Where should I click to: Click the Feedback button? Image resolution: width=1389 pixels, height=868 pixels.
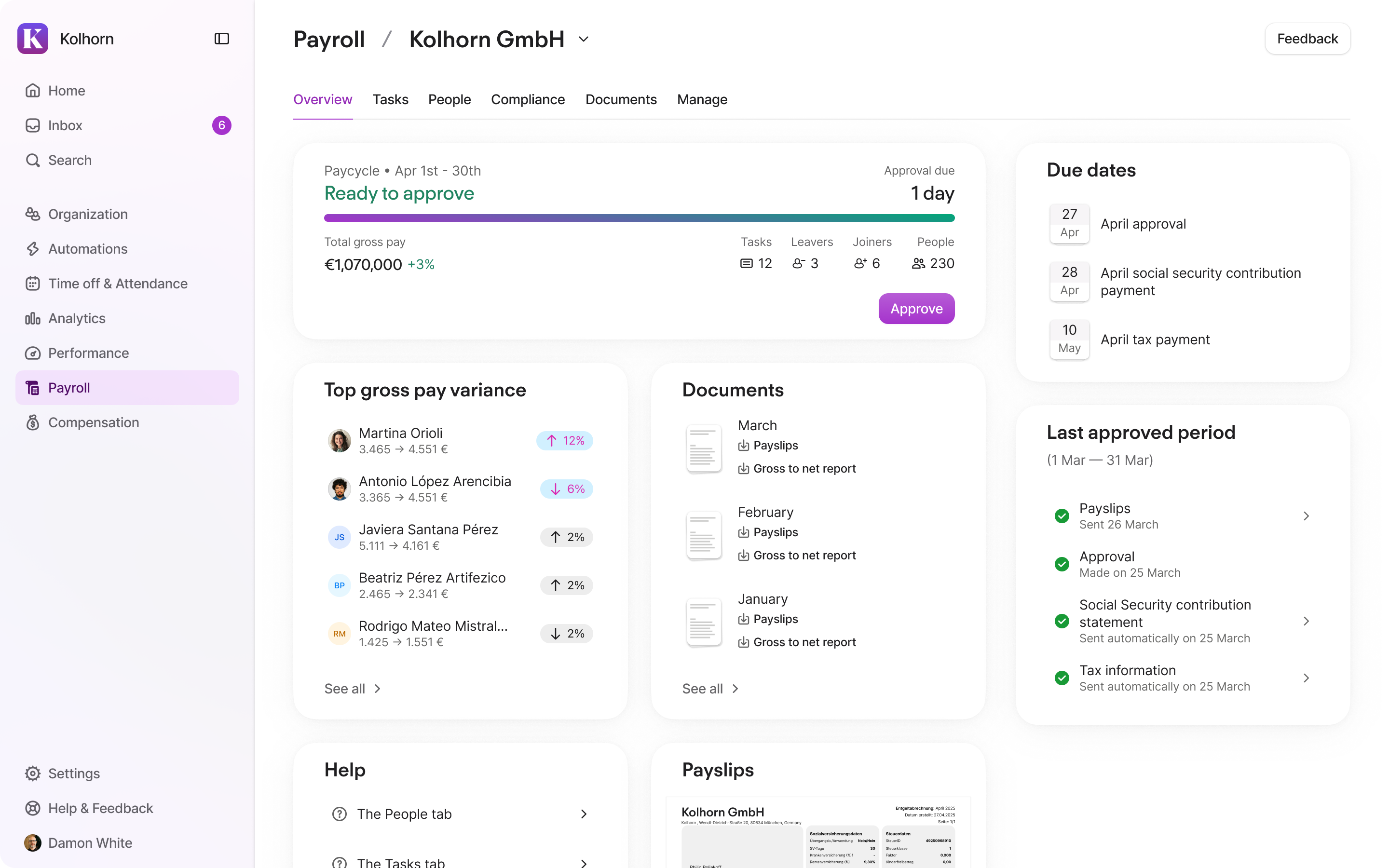pos(1307,39)
